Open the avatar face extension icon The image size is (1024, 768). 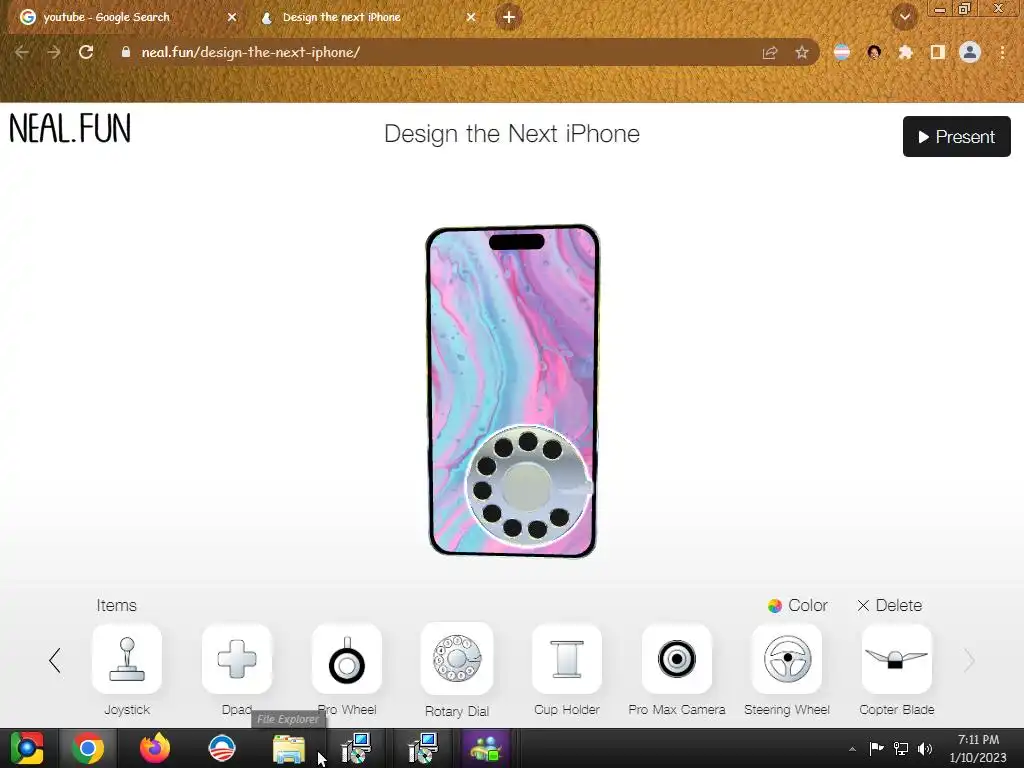tap(874, 52)
